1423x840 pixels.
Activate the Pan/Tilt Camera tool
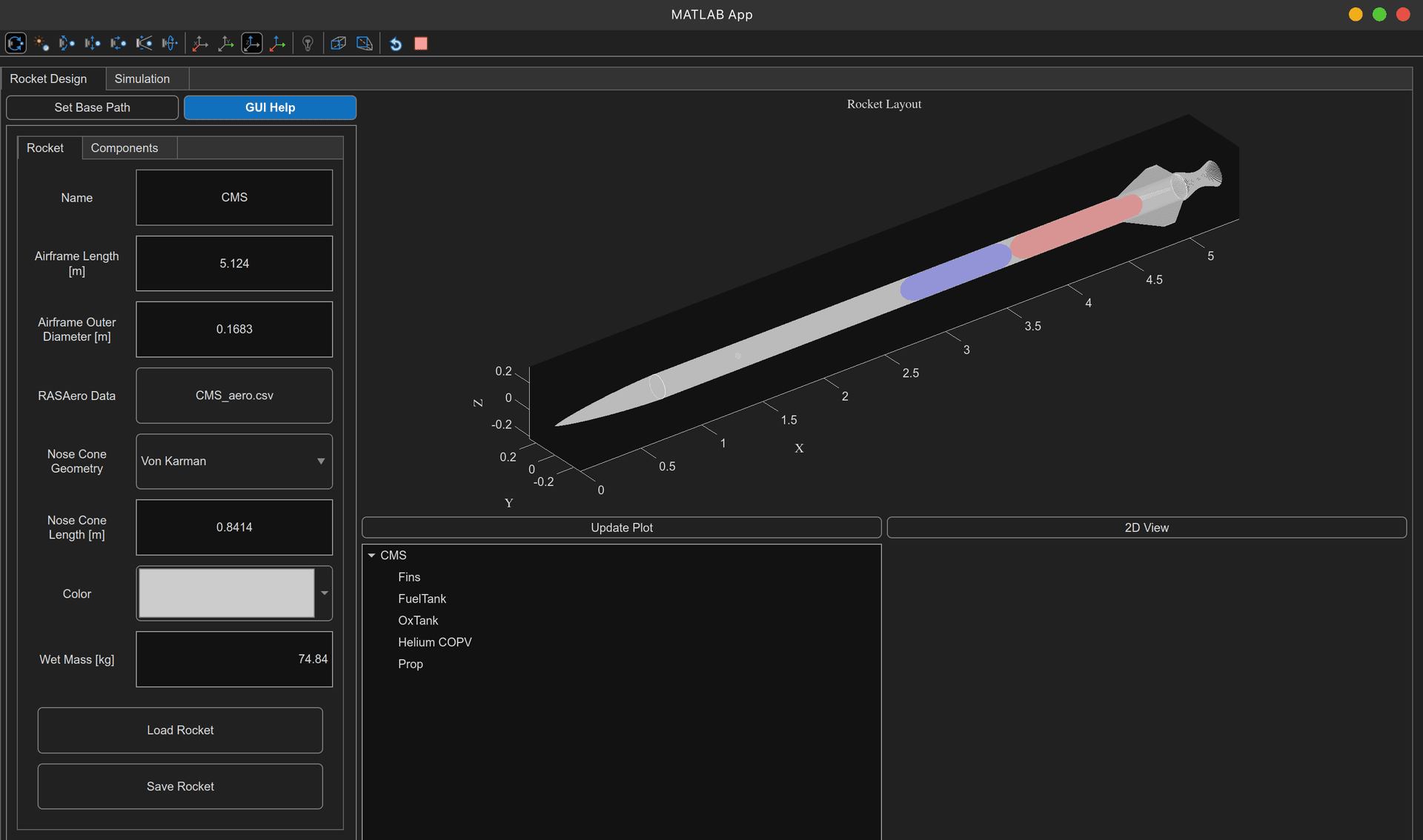point(67,43)
